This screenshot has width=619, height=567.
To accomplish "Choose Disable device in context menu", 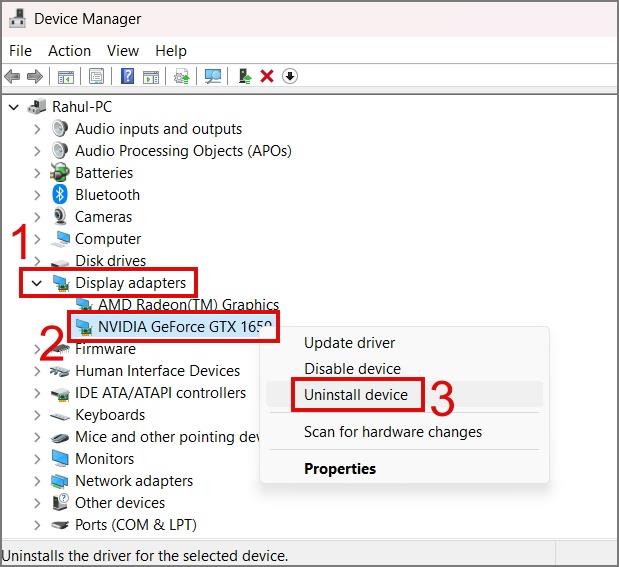I will 405,368.
